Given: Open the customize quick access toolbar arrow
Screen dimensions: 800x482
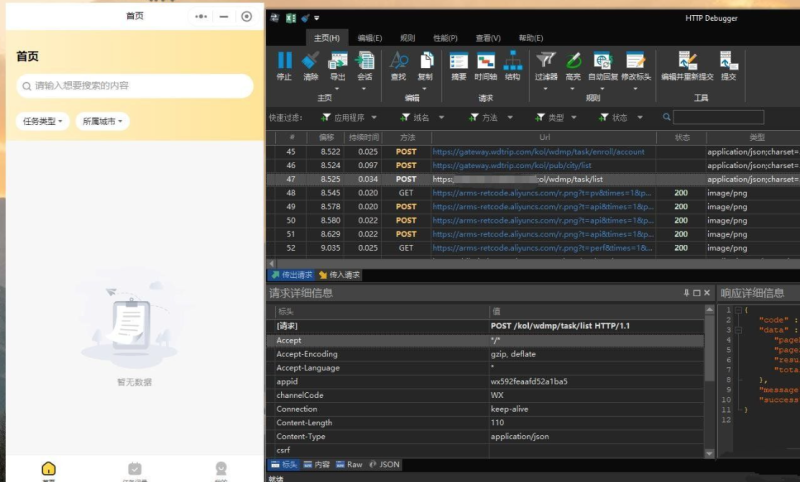Looking at the screenshot, I should point(317,18).
